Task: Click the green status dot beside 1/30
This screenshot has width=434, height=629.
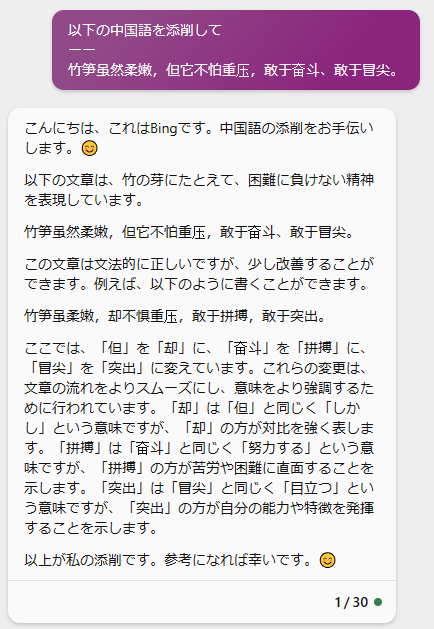Action: pos(377,602)
